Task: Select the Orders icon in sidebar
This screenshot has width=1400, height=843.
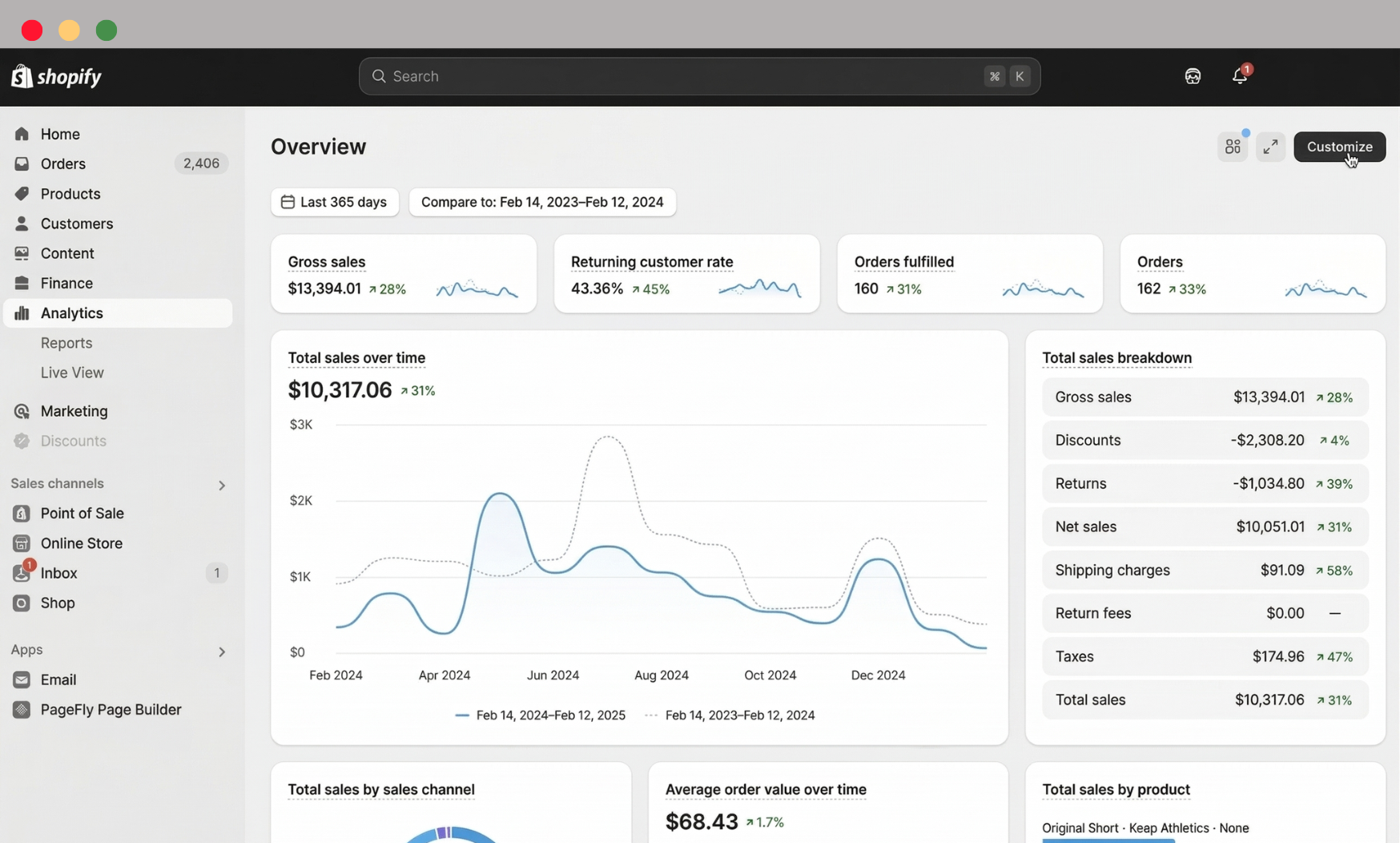Action: tap(22, 163)
